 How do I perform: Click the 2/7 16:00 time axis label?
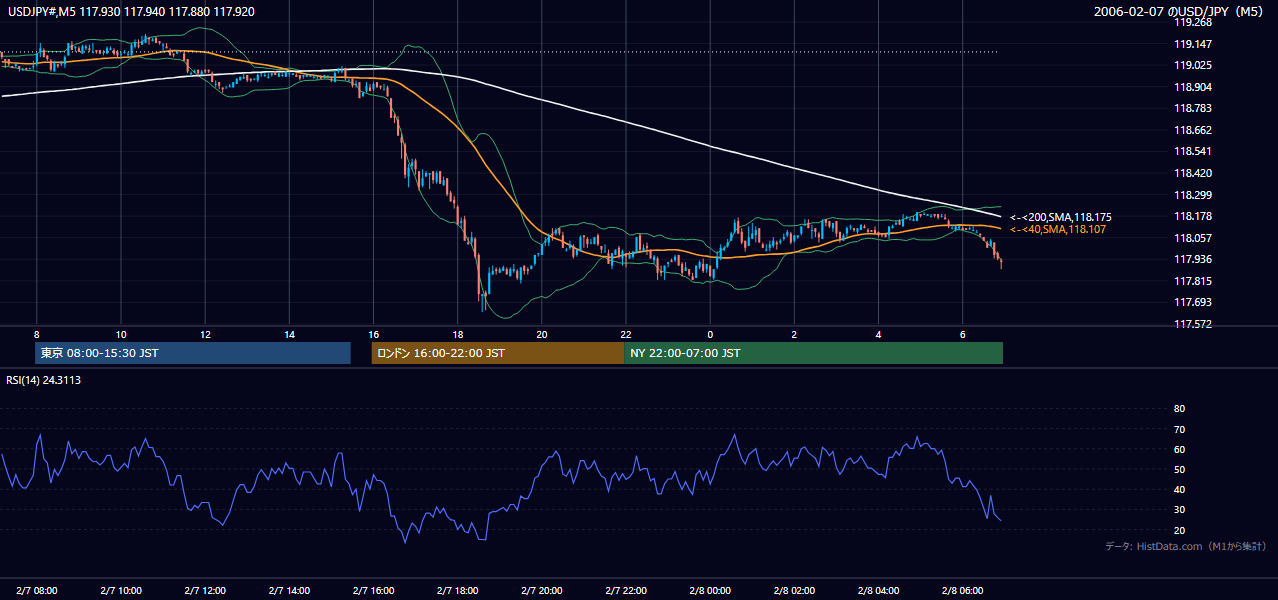[373, 590]
